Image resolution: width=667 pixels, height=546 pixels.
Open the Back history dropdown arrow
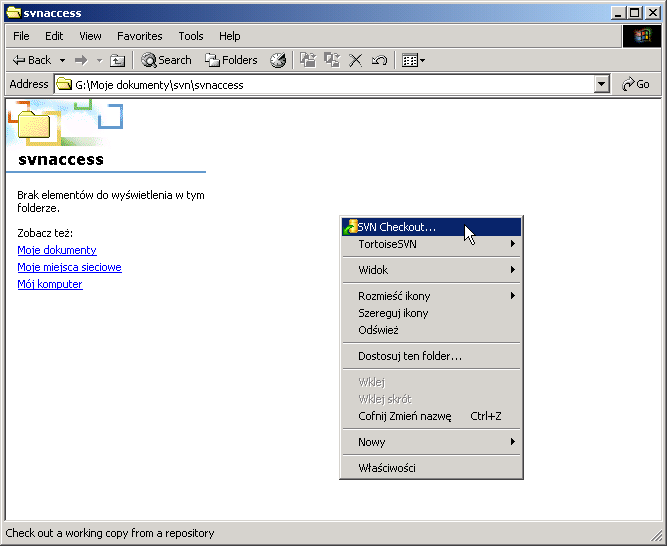(63, 60)
